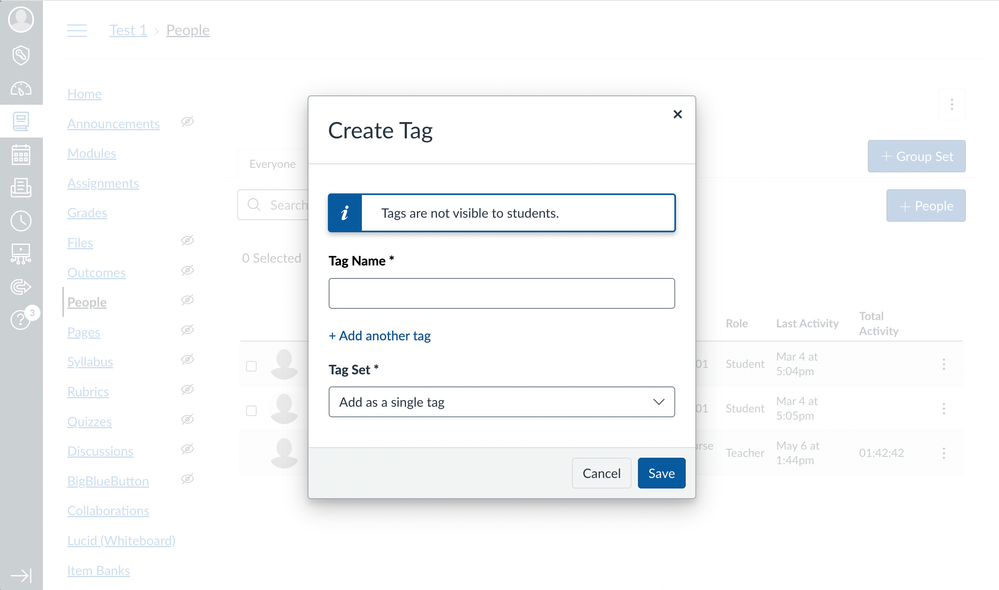Viewport: 999px width, 590px height.
Task: Check the second student row checkbox
Action: (x=252, y=411)
